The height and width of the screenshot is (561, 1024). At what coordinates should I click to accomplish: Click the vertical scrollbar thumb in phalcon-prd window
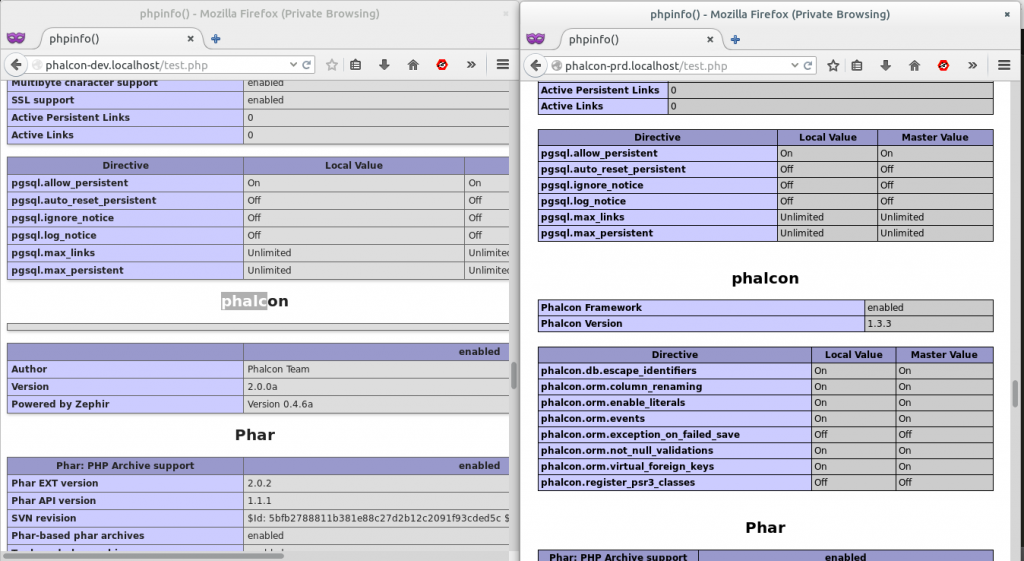click(x=1015, y=393)
